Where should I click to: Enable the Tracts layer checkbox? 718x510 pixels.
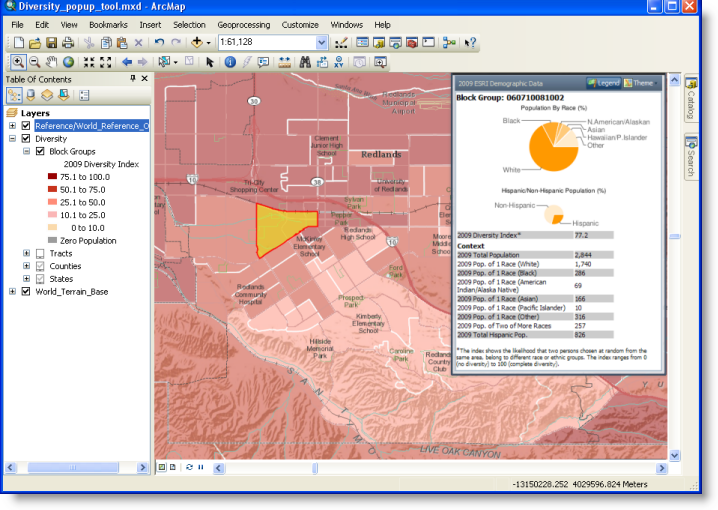[40, 254]
